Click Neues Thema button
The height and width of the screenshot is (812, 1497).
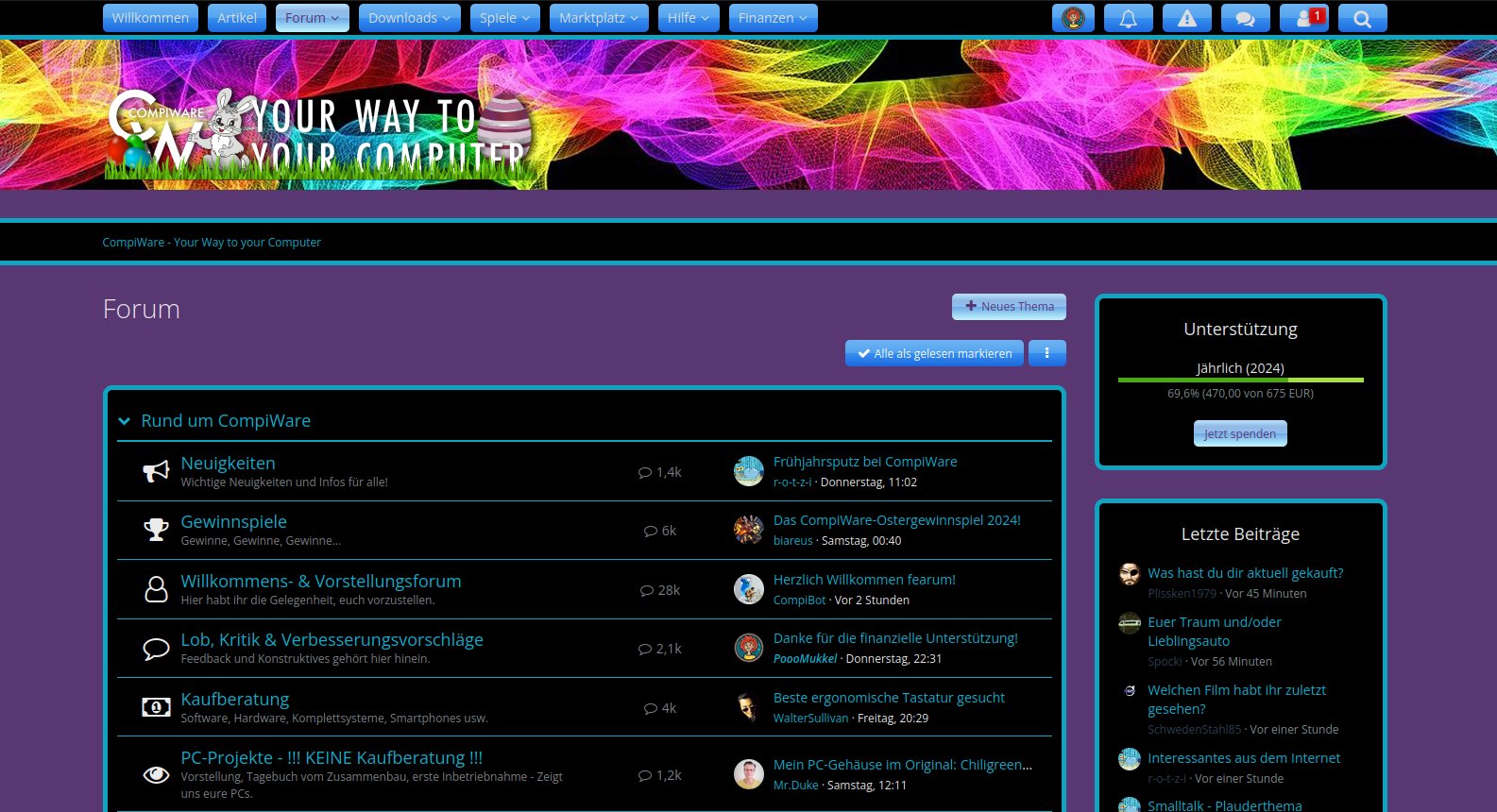[1009, 306]
